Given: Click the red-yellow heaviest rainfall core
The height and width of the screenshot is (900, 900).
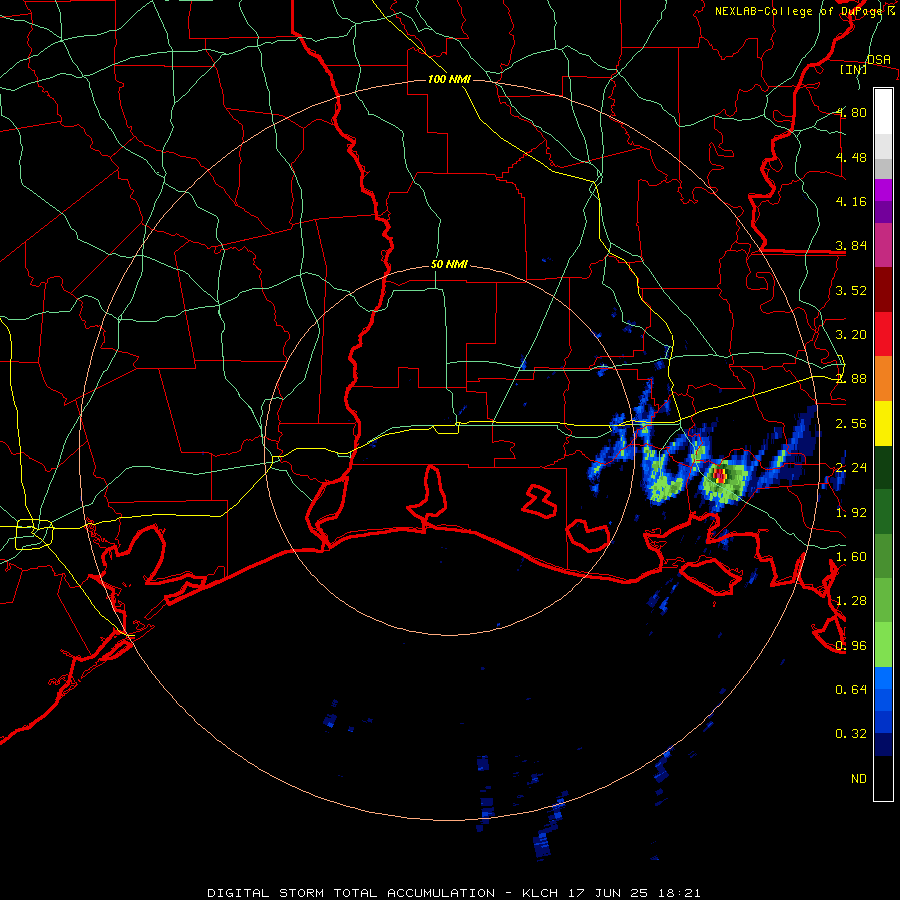Looking at the screenshot, I should 720,475.
